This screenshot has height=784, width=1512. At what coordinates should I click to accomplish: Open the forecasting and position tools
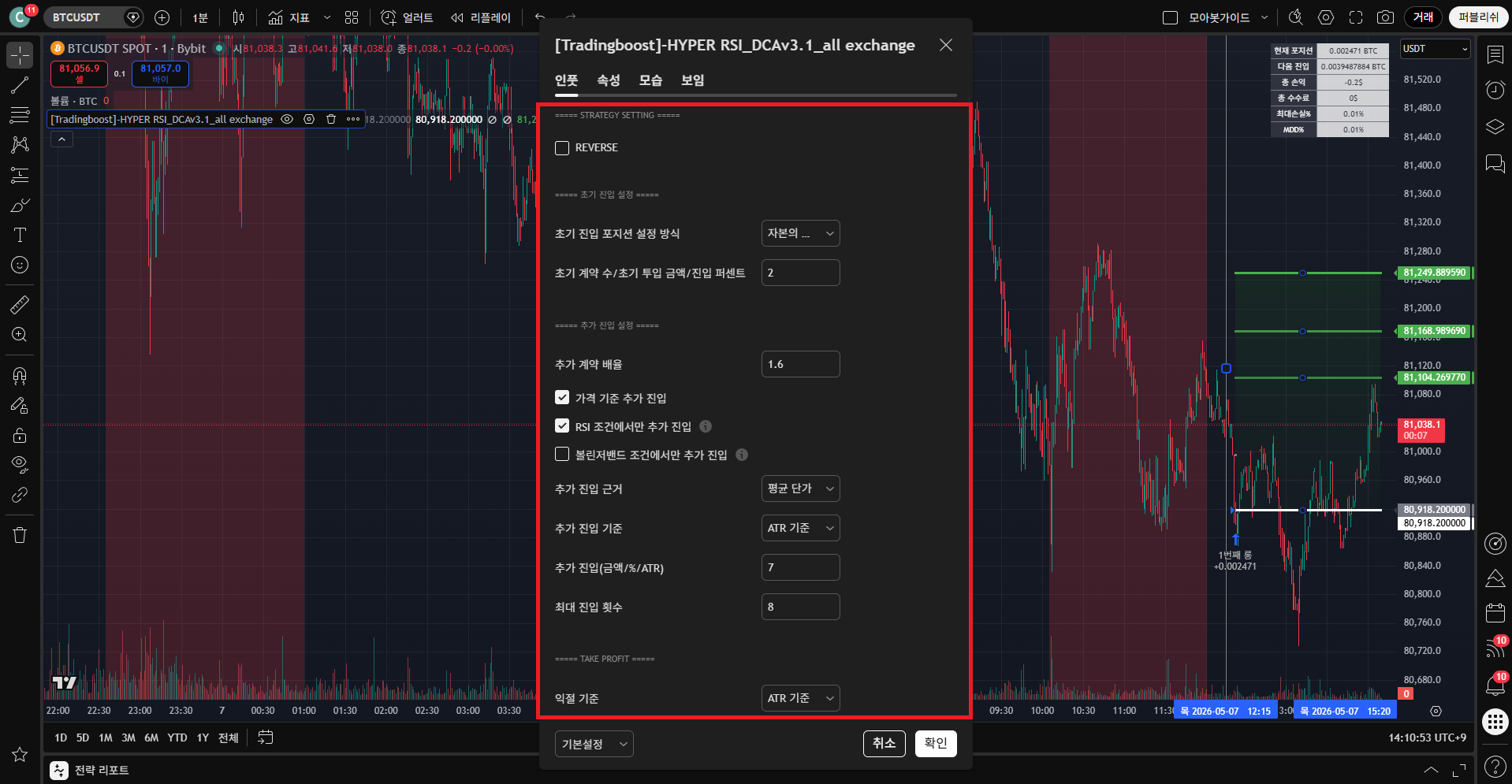pyautogui.click(x=20, y=175)
